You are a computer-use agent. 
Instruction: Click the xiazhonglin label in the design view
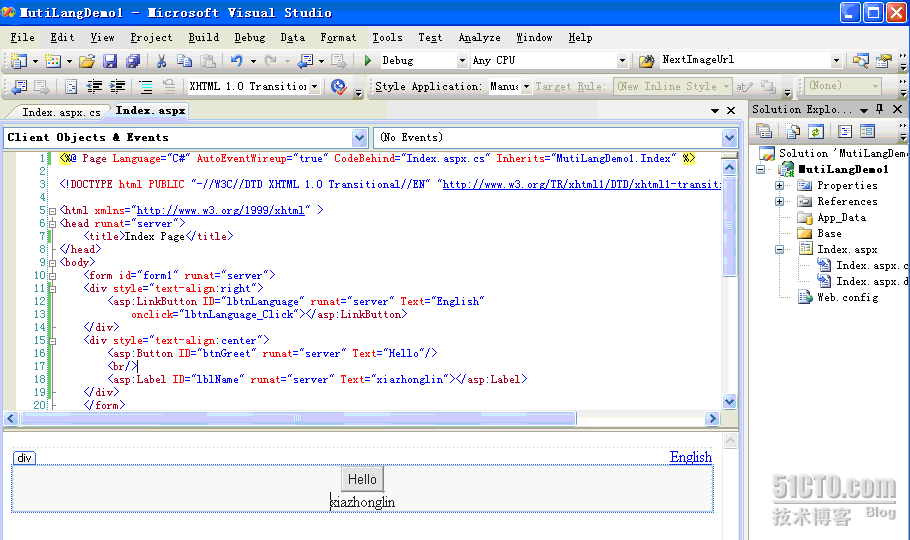click(x=362, y=502)
